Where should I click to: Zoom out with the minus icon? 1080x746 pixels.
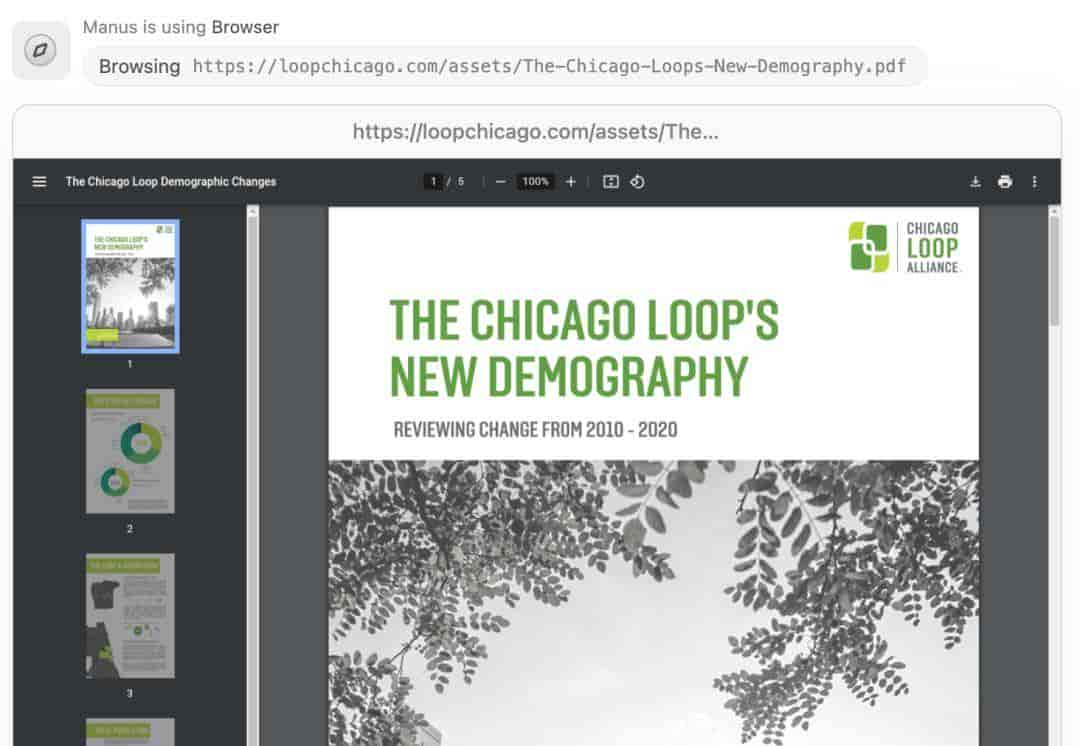501,182
